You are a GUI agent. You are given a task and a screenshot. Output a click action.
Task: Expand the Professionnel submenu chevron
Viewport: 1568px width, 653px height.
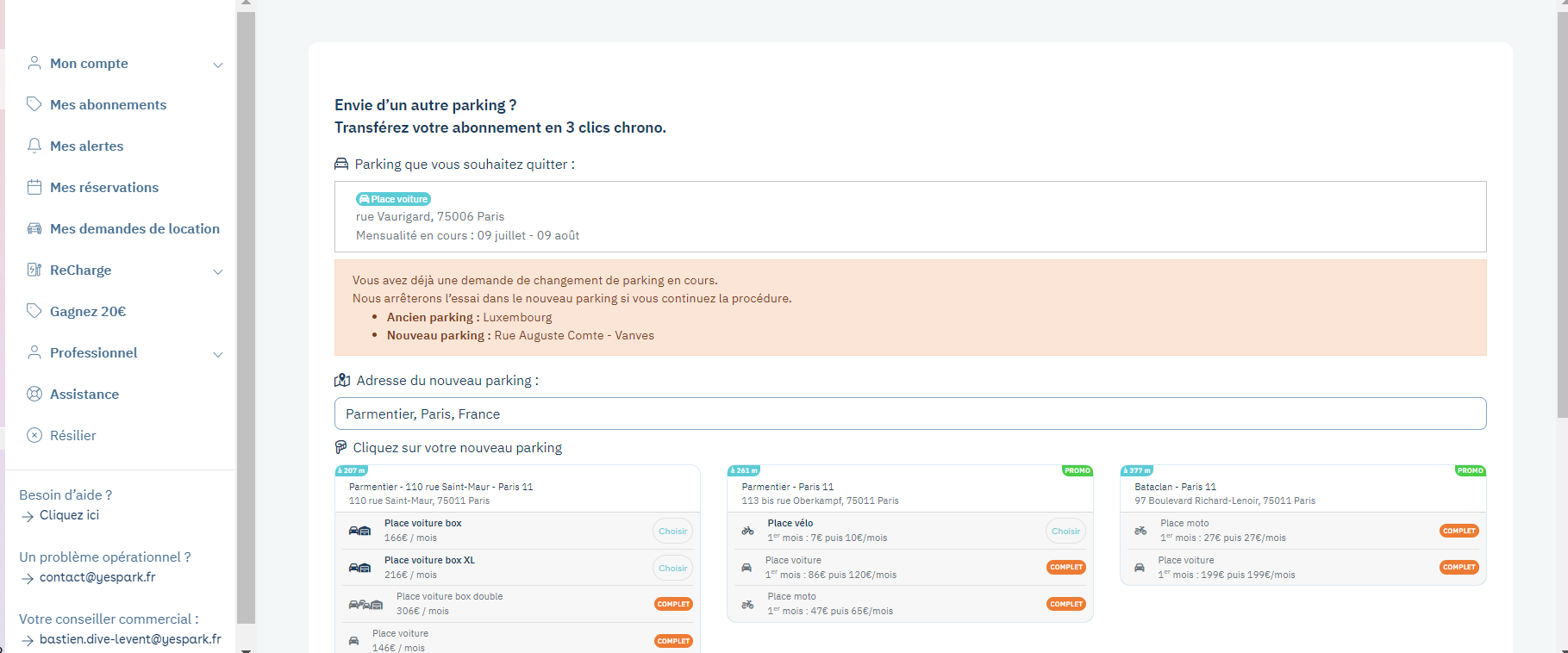(x=218, y=354)
